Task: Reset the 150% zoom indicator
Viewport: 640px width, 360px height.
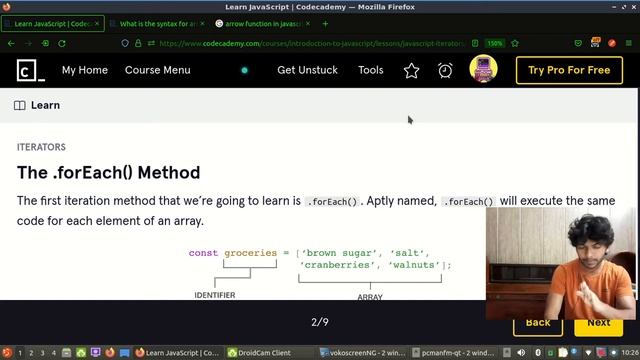Action: [x=495, y=43]
